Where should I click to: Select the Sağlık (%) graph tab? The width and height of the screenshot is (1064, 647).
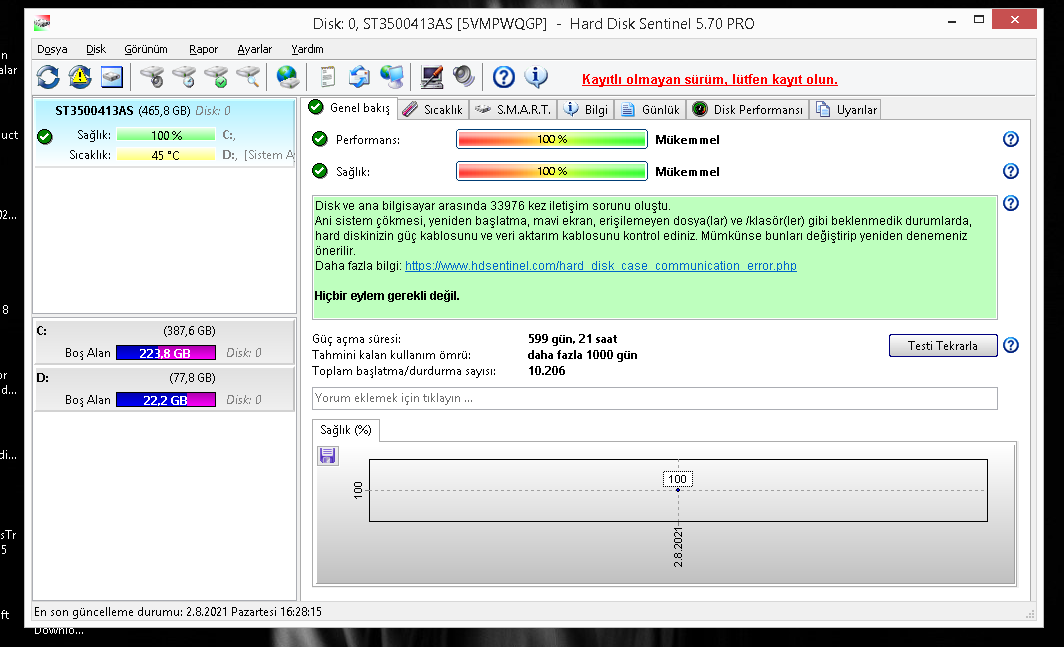[346, 430]
